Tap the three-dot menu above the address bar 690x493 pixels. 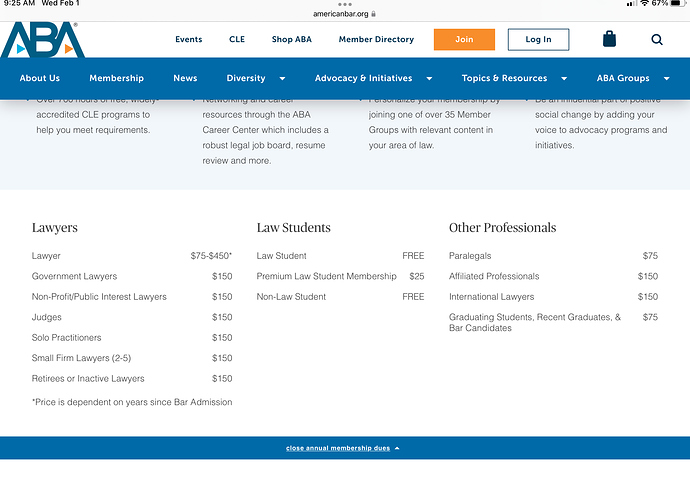pos(345,4)
